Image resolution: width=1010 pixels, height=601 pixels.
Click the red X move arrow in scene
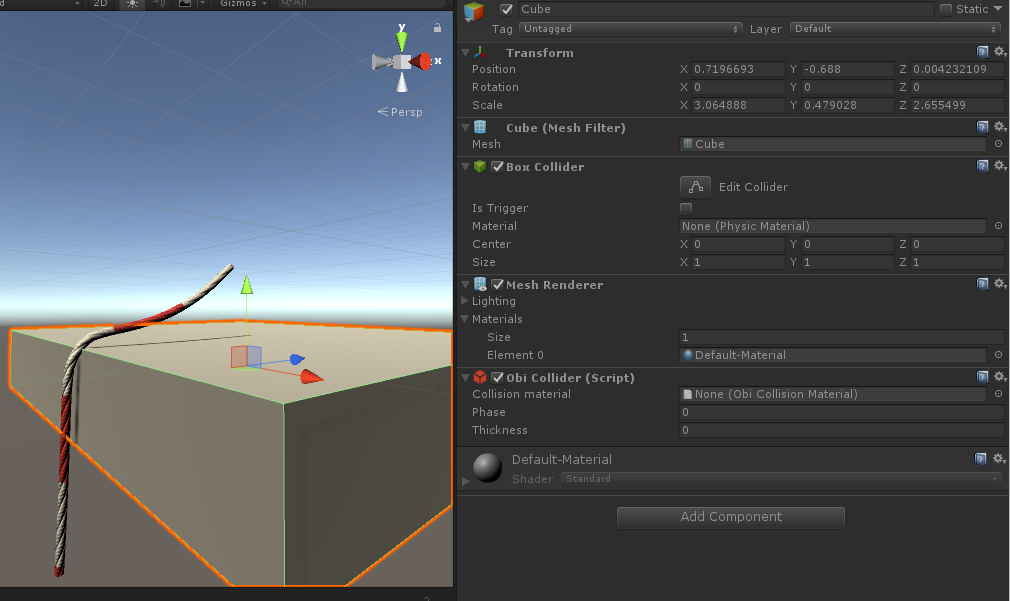tap(312, 377)
